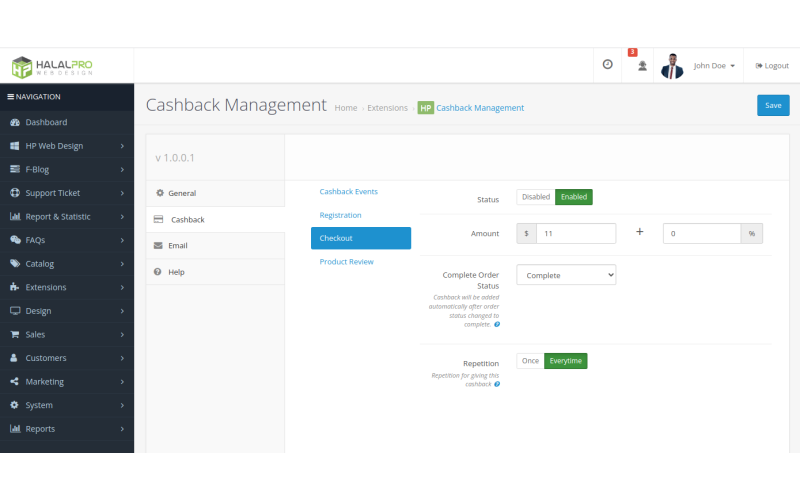Click the General tab gear icon

pos(160,193)
